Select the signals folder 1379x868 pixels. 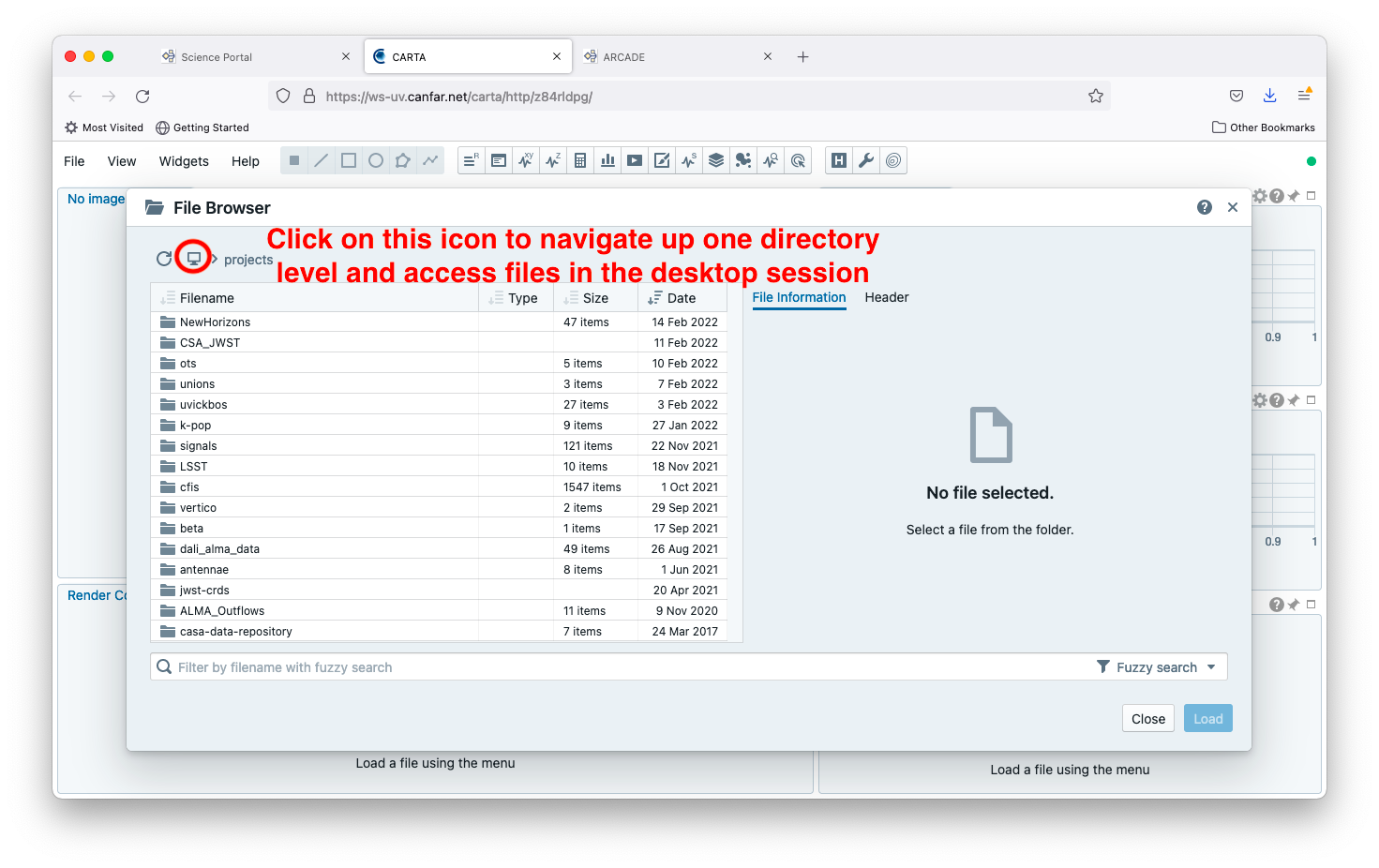439,445
